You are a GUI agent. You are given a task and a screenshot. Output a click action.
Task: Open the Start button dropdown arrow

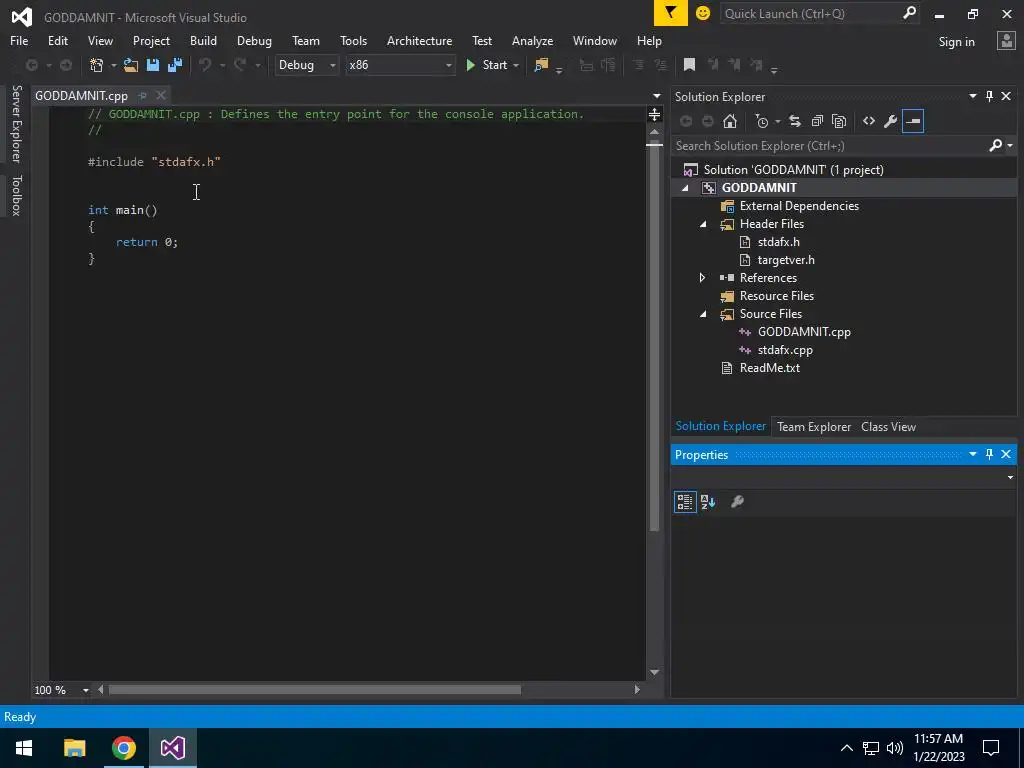pyautogui.click(x=516, y=65)
